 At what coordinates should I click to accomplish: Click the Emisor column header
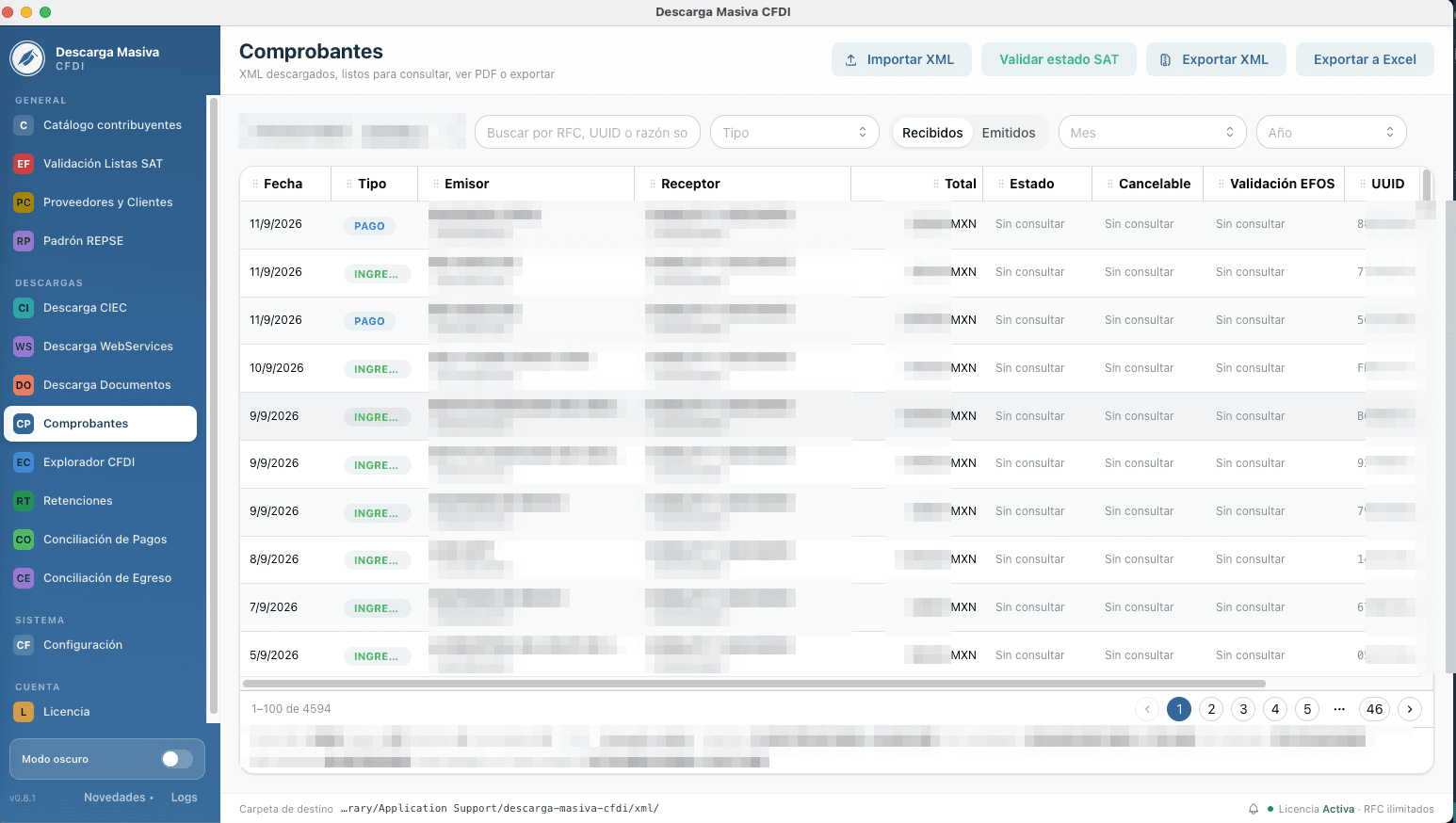526,184
